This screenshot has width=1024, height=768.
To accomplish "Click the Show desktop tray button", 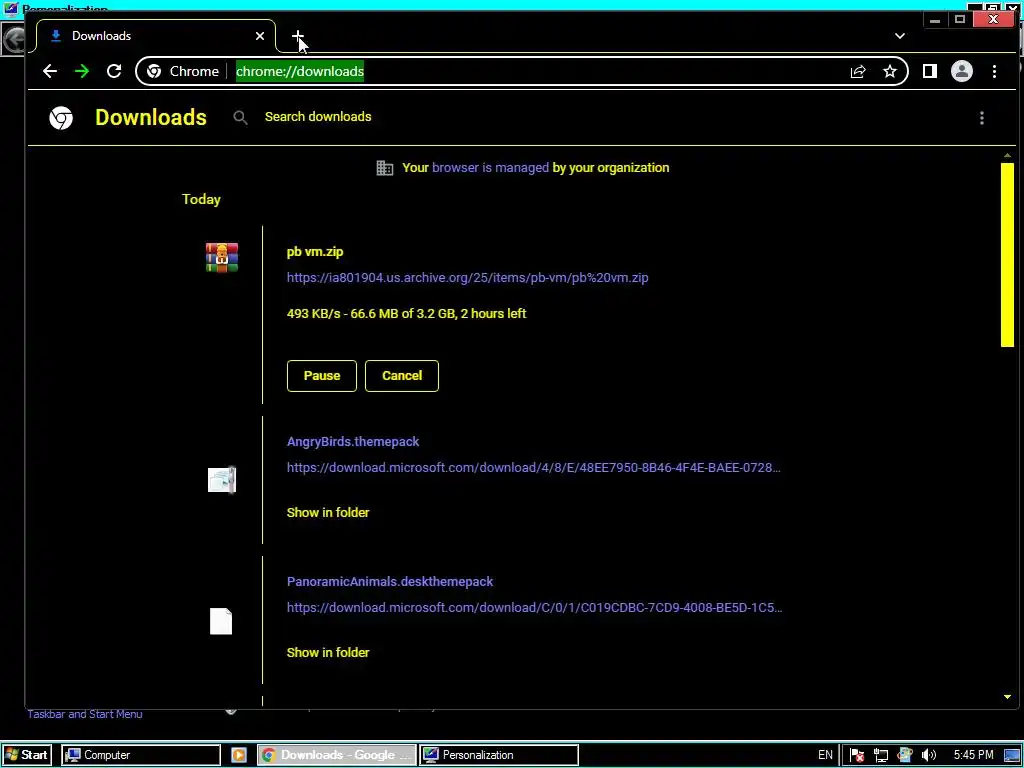I will 1012,756.
